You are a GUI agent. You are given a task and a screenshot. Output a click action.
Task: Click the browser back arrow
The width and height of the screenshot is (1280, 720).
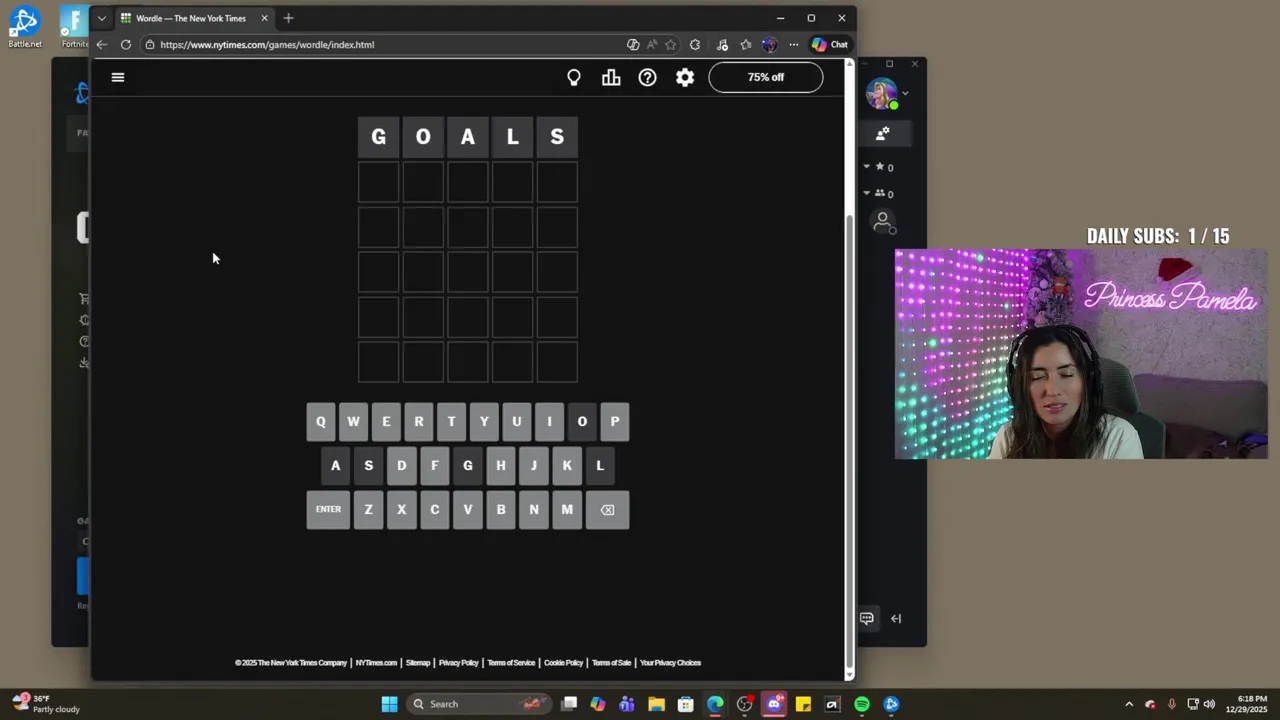coord(102,44)
